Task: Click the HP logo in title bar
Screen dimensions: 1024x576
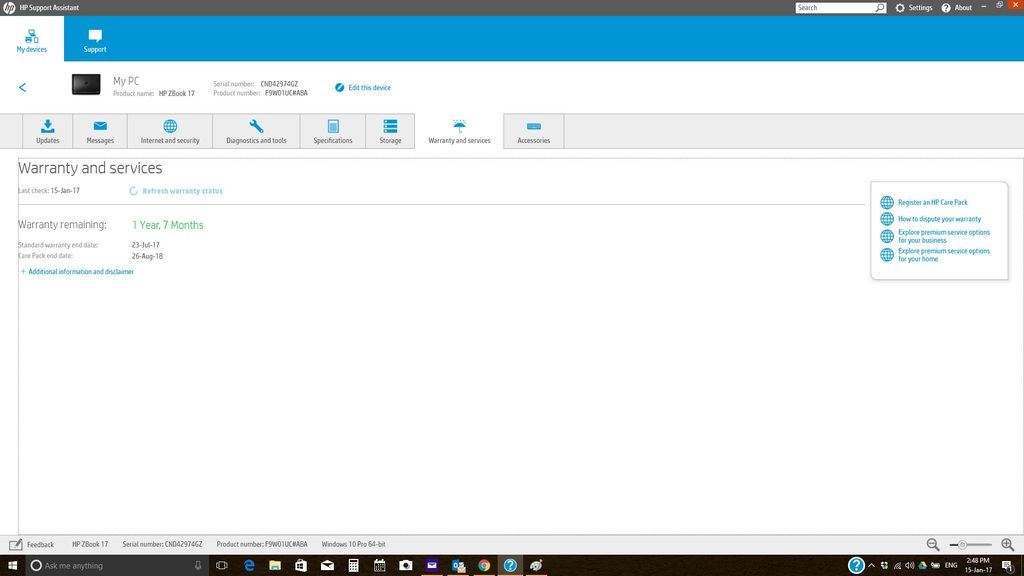Action: pos(8,8)
